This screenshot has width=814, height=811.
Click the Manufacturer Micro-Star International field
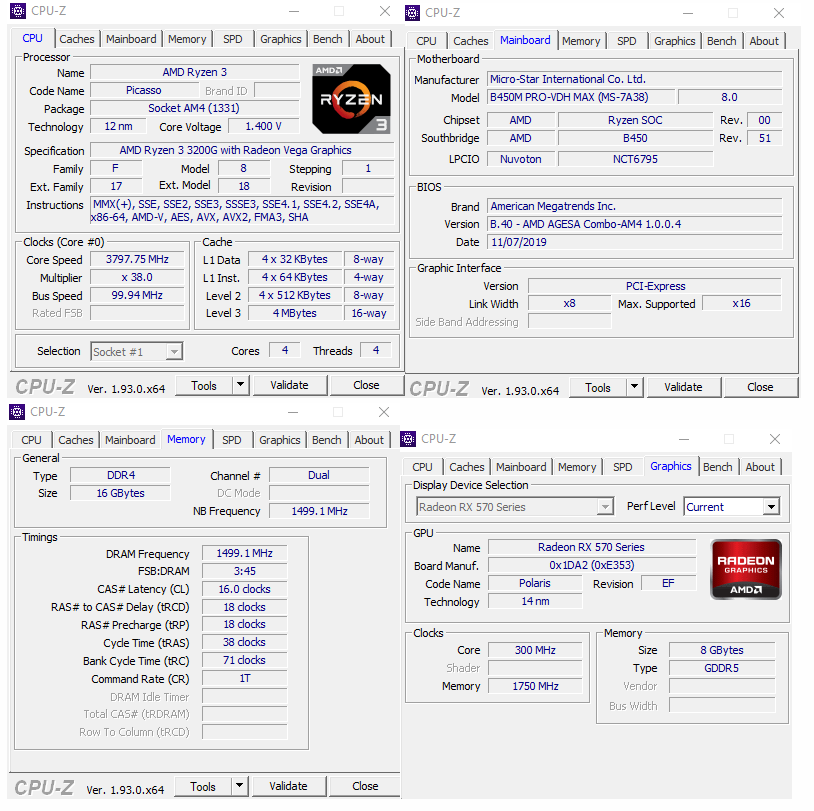(x=634, y=79)
